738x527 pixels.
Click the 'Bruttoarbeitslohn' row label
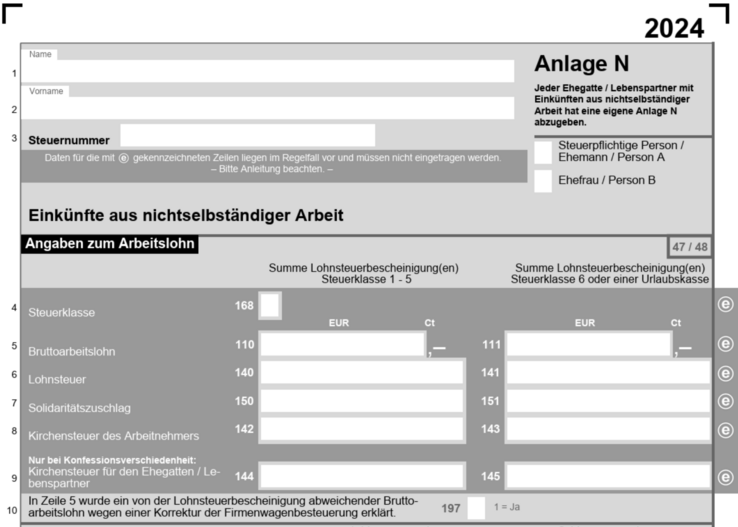click(72, 351)
